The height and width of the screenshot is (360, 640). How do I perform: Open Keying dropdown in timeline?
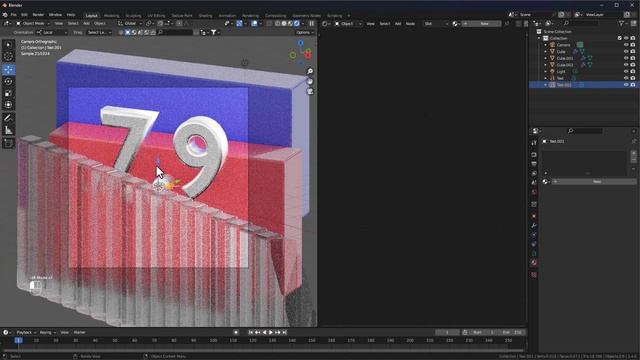[47, 332]
